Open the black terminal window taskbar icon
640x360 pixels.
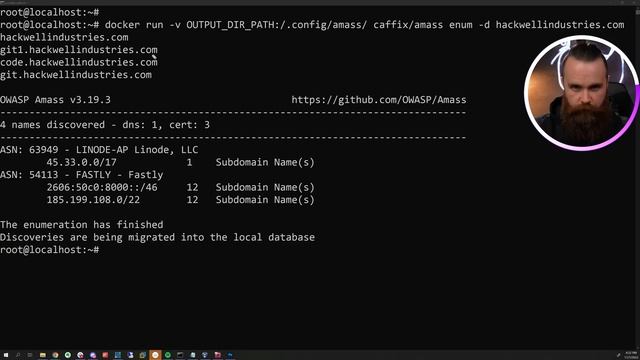point(180,355)
